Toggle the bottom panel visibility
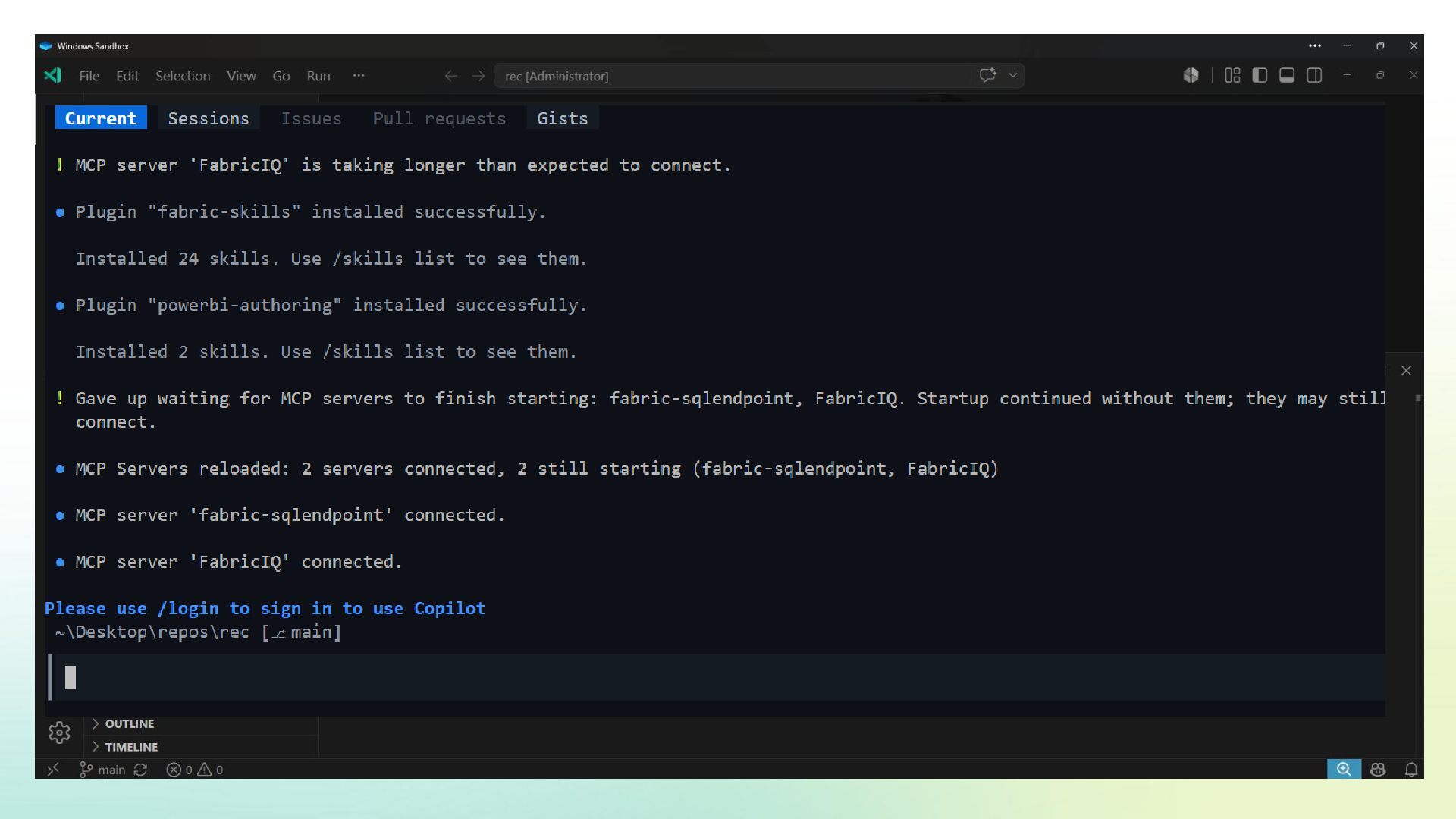 tap(1287, 75)
